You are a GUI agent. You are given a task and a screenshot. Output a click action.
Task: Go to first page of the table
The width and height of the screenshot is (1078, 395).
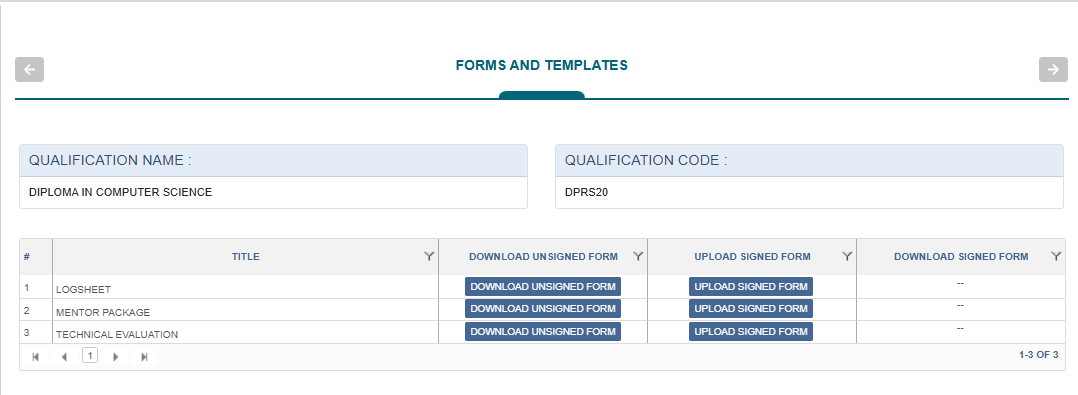pos(36,357)
